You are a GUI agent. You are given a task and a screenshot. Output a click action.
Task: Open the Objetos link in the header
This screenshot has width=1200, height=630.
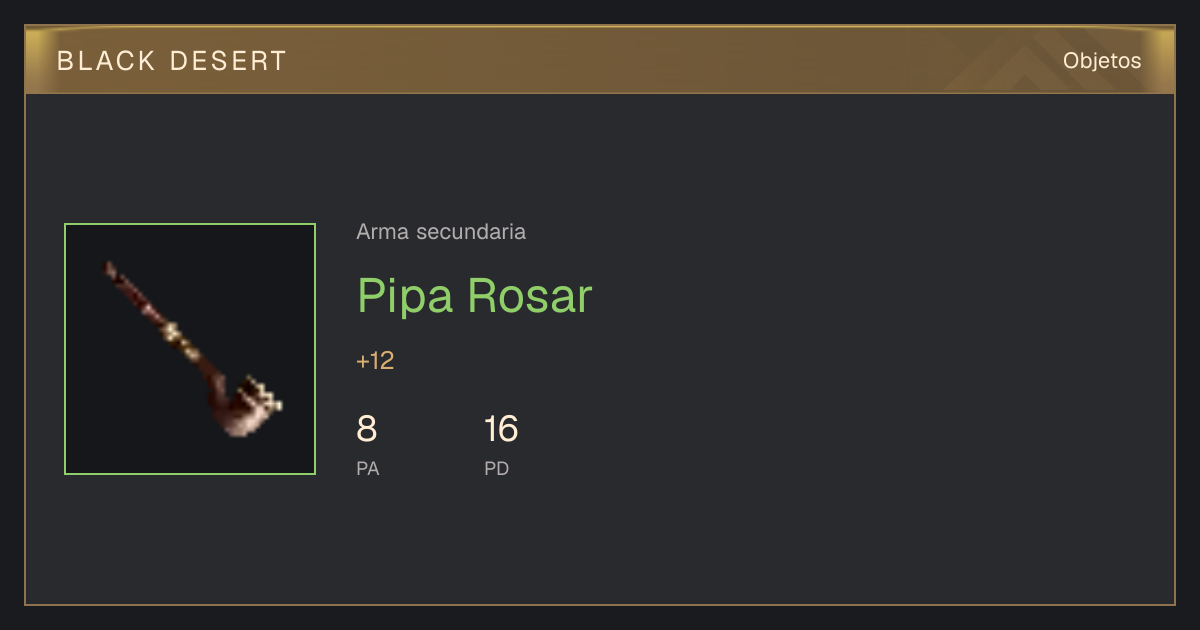(x=1102, y=61)
